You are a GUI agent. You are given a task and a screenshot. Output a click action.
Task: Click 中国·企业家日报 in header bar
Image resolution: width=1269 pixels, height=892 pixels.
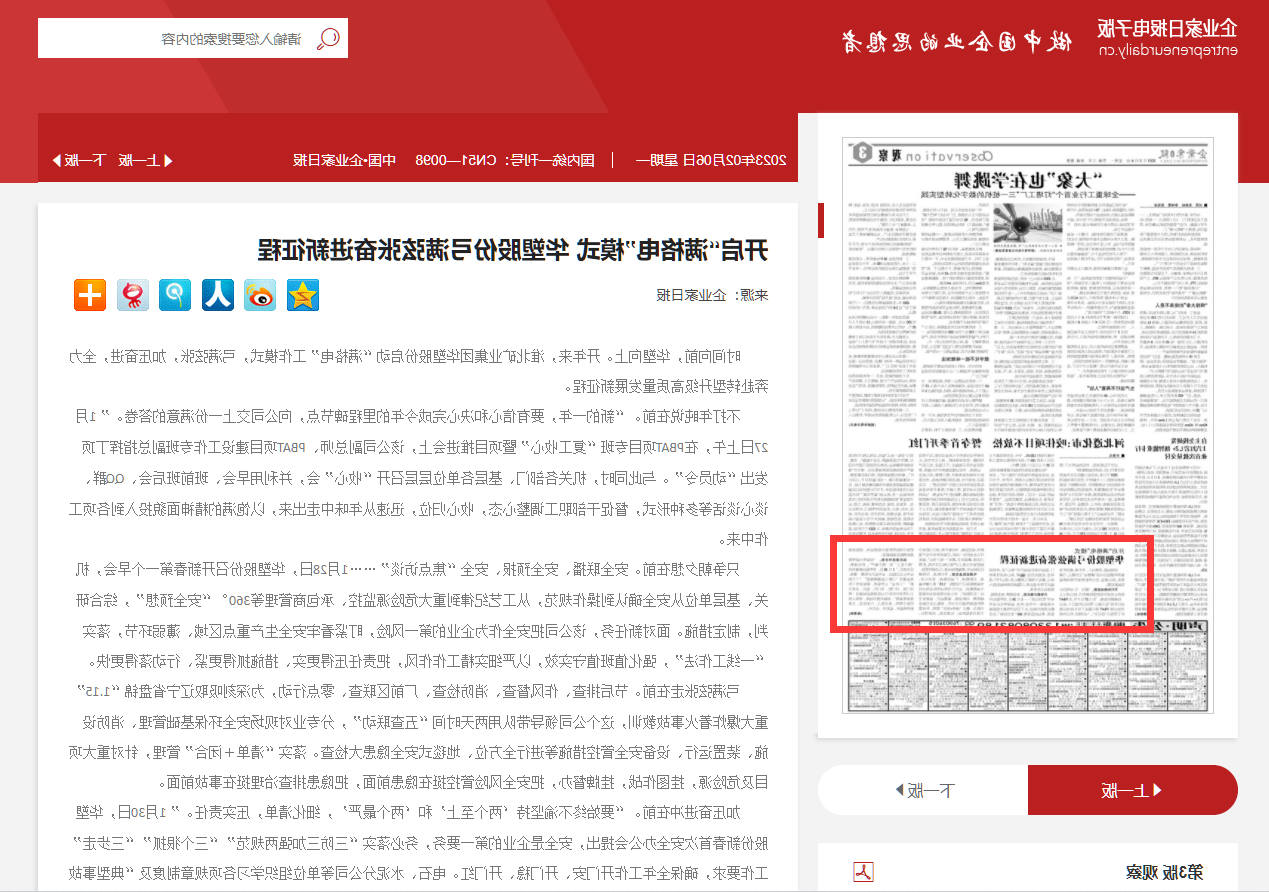coord(345,160)
